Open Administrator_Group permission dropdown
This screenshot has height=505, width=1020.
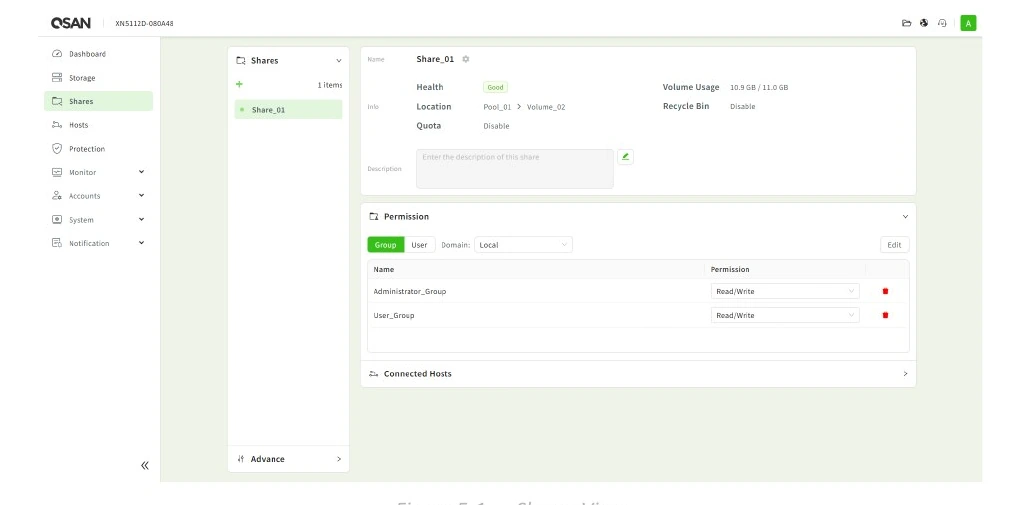click(x=785, y=291)
